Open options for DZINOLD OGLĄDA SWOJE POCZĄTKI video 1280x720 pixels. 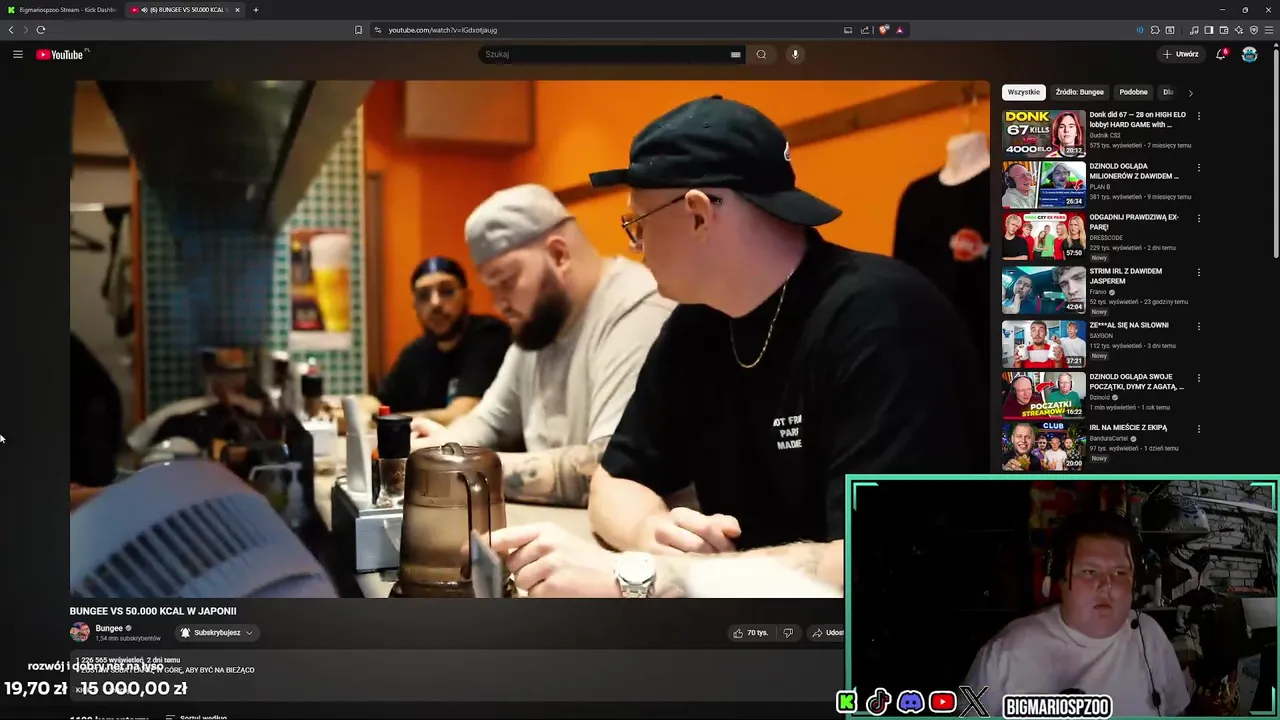[1198, 378]
